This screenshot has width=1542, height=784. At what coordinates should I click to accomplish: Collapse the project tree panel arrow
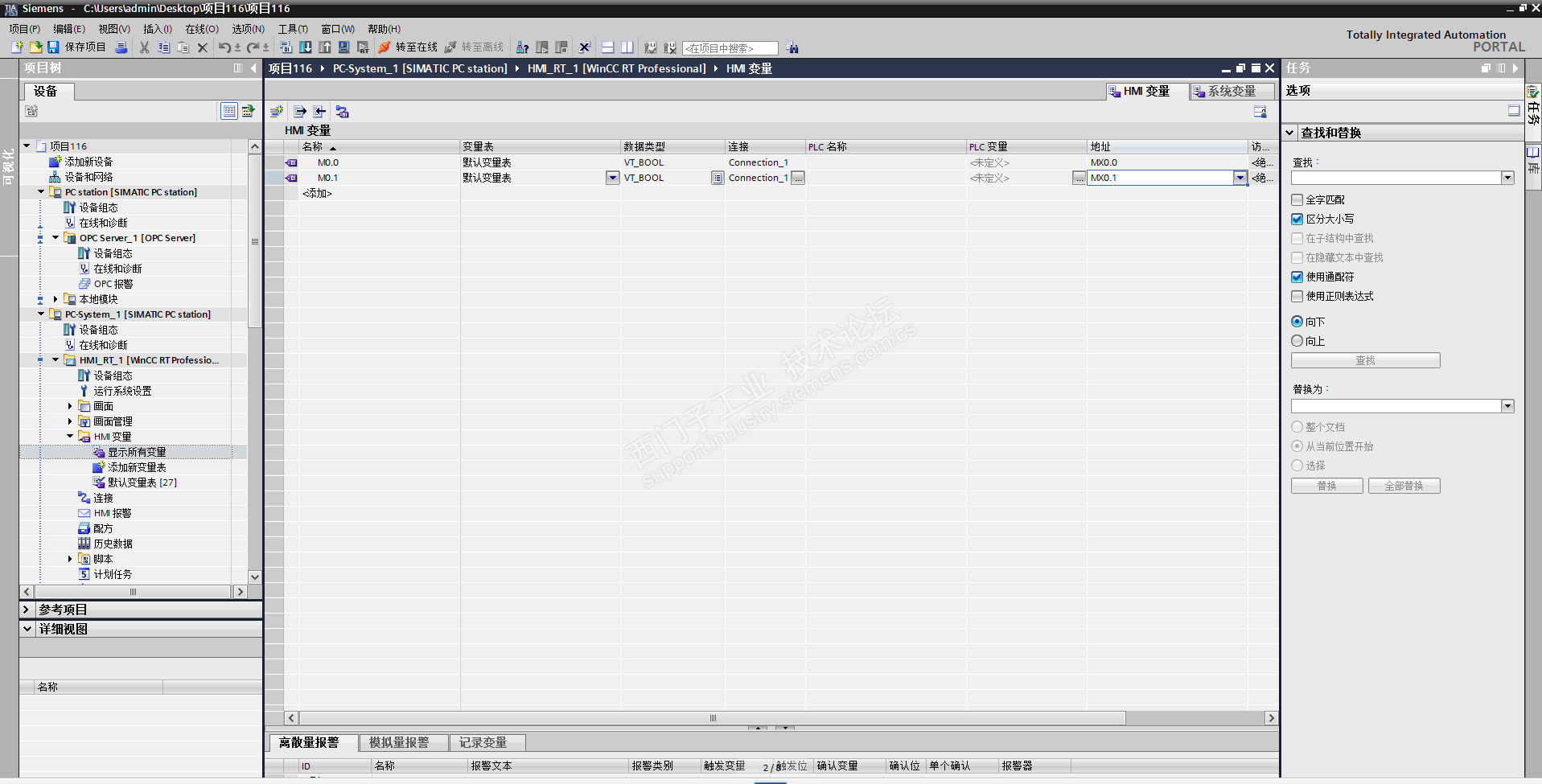point(253,68)
